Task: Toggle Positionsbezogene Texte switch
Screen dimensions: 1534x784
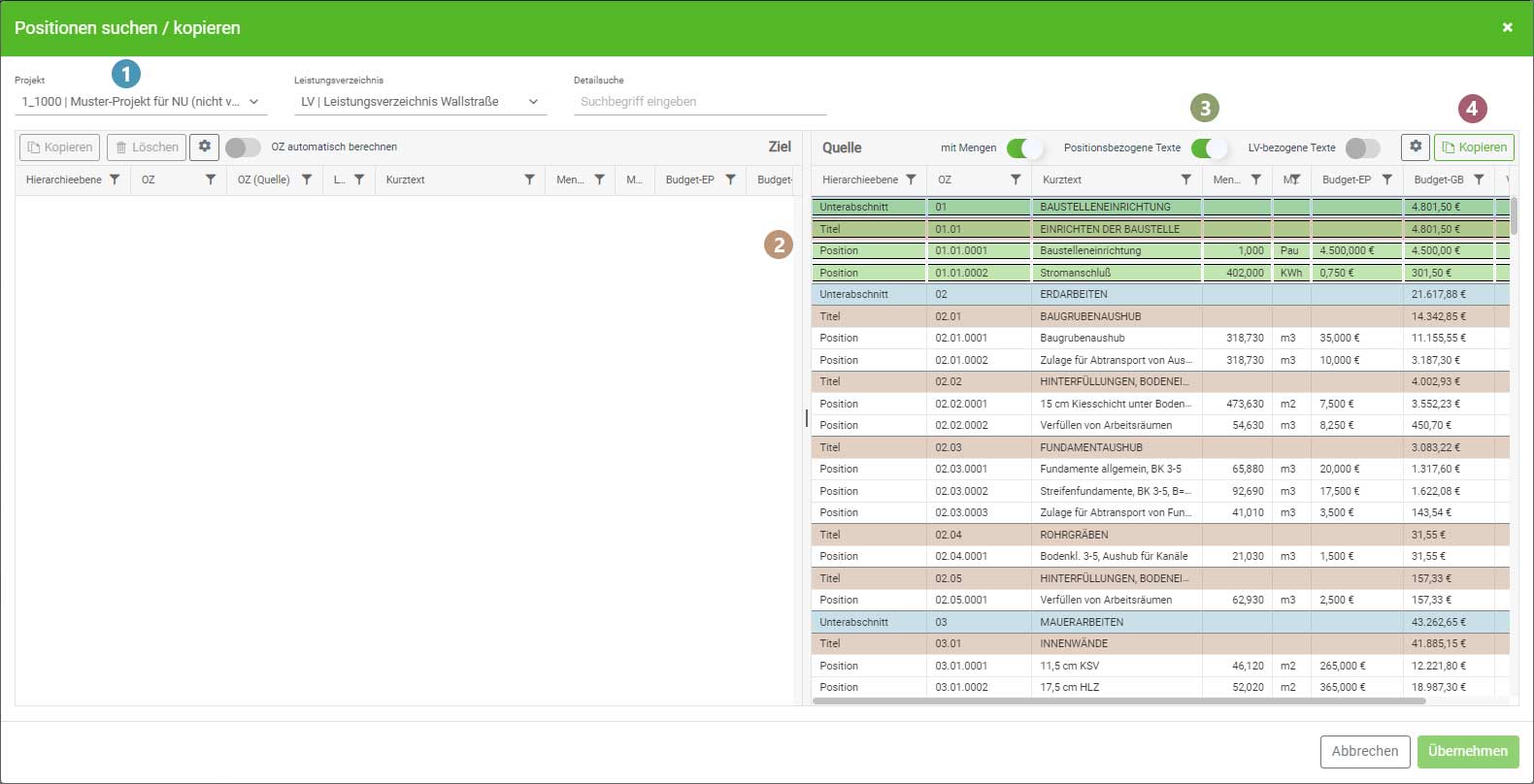Action: click(x=1209, y=148)
